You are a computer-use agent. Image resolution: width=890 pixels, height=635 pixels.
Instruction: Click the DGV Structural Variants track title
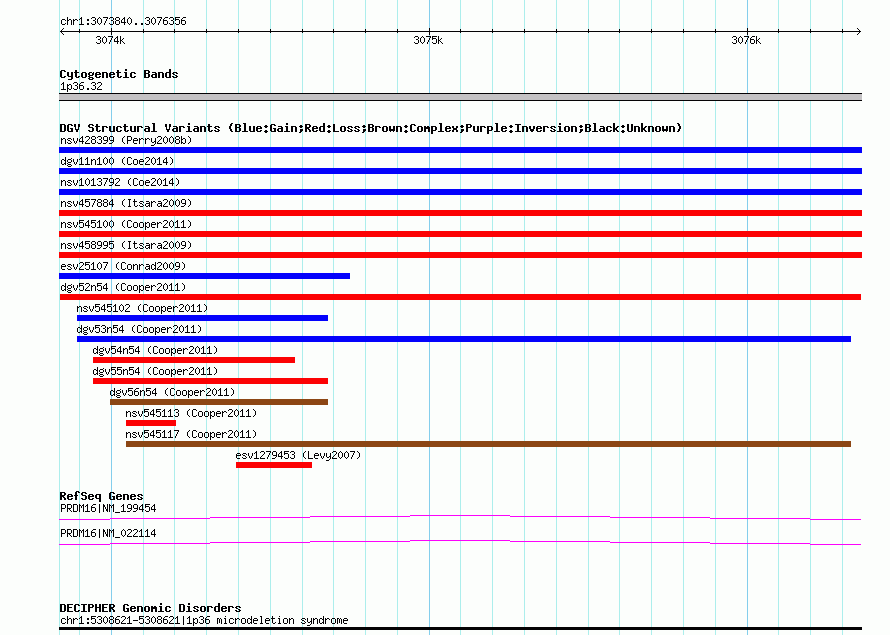(371, 128)
